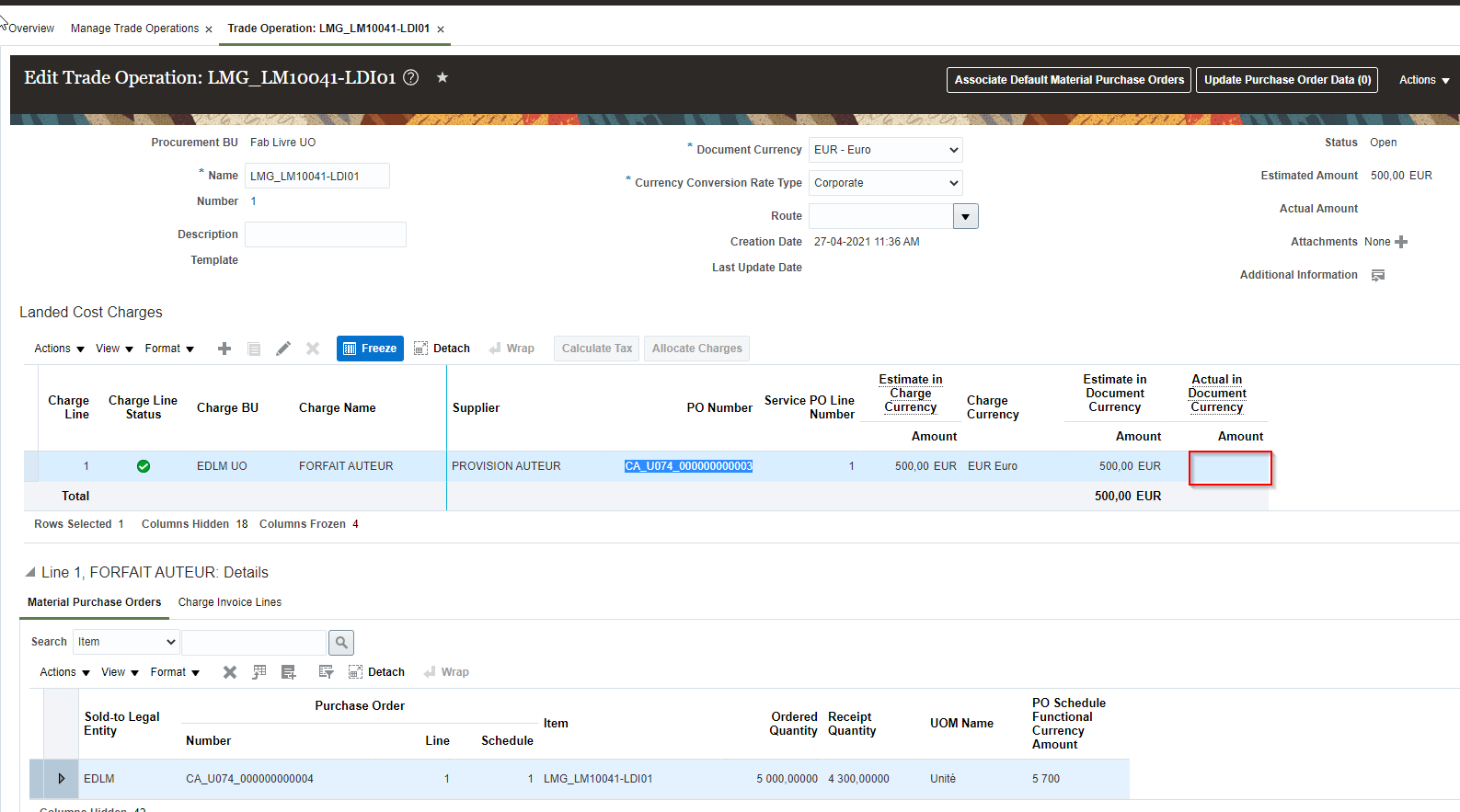Switch to Manage Trade Operations tab
Image resolution: width=1460 pixels, height=812 pixels.
coord(134,29)
